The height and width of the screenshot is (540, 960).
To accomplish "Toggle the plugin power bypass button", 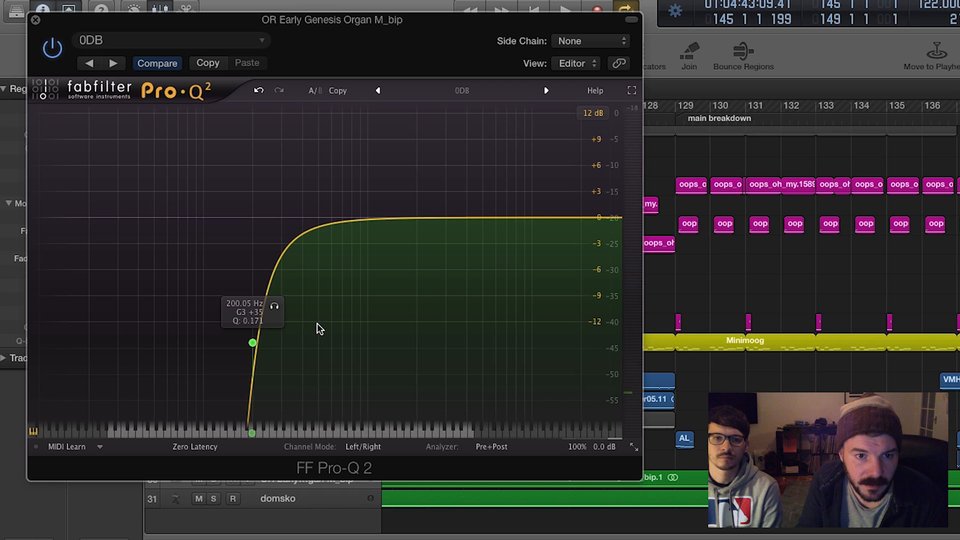I will coord(52,48).
